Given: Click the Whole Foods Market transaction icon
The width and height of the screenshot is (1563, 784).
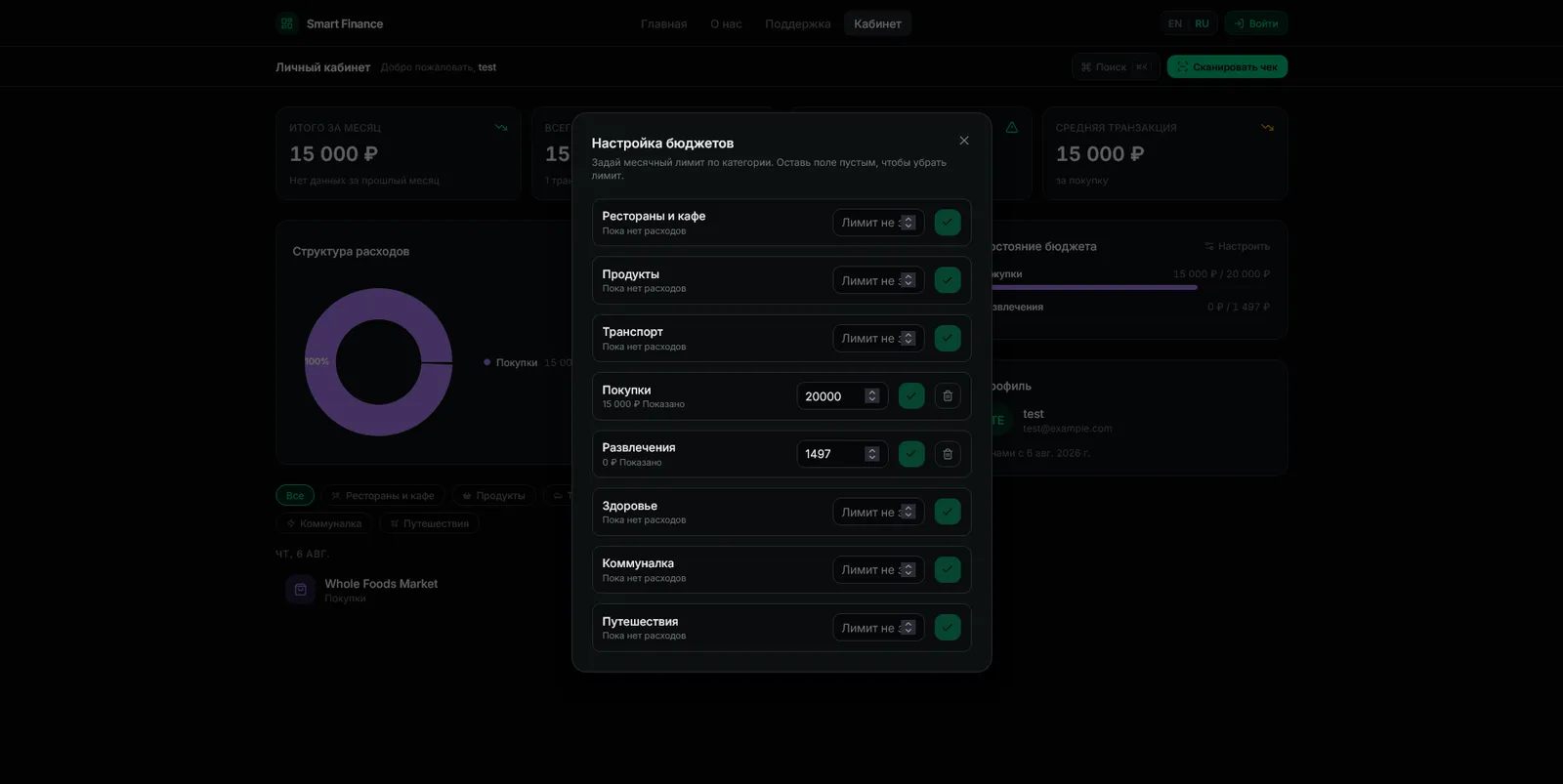Looking at the screenshot, I should 301,590.
